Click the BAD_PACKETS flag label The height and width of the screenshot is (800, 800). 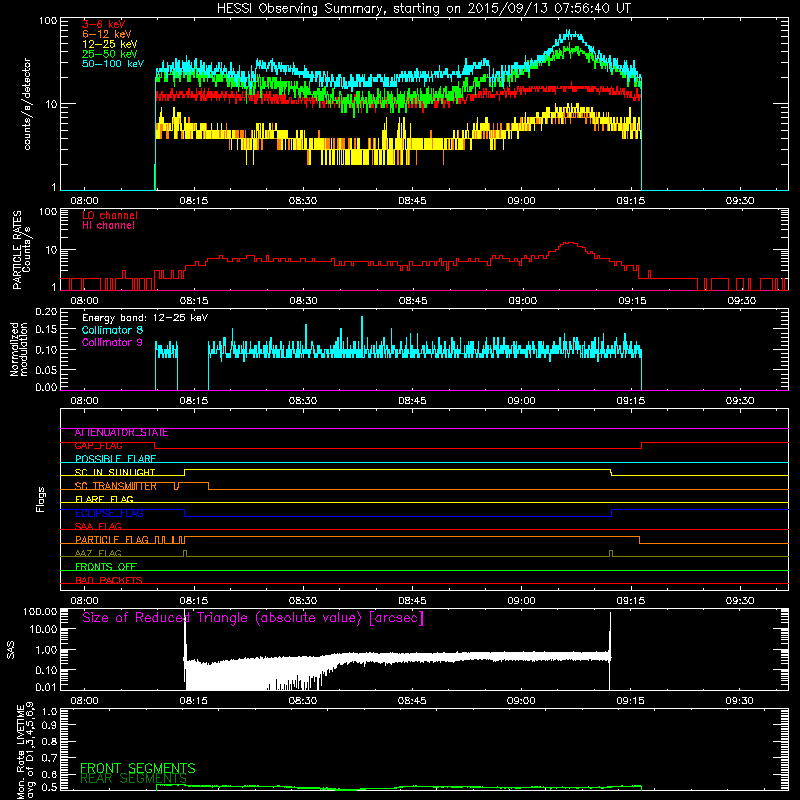pos(109,581)
